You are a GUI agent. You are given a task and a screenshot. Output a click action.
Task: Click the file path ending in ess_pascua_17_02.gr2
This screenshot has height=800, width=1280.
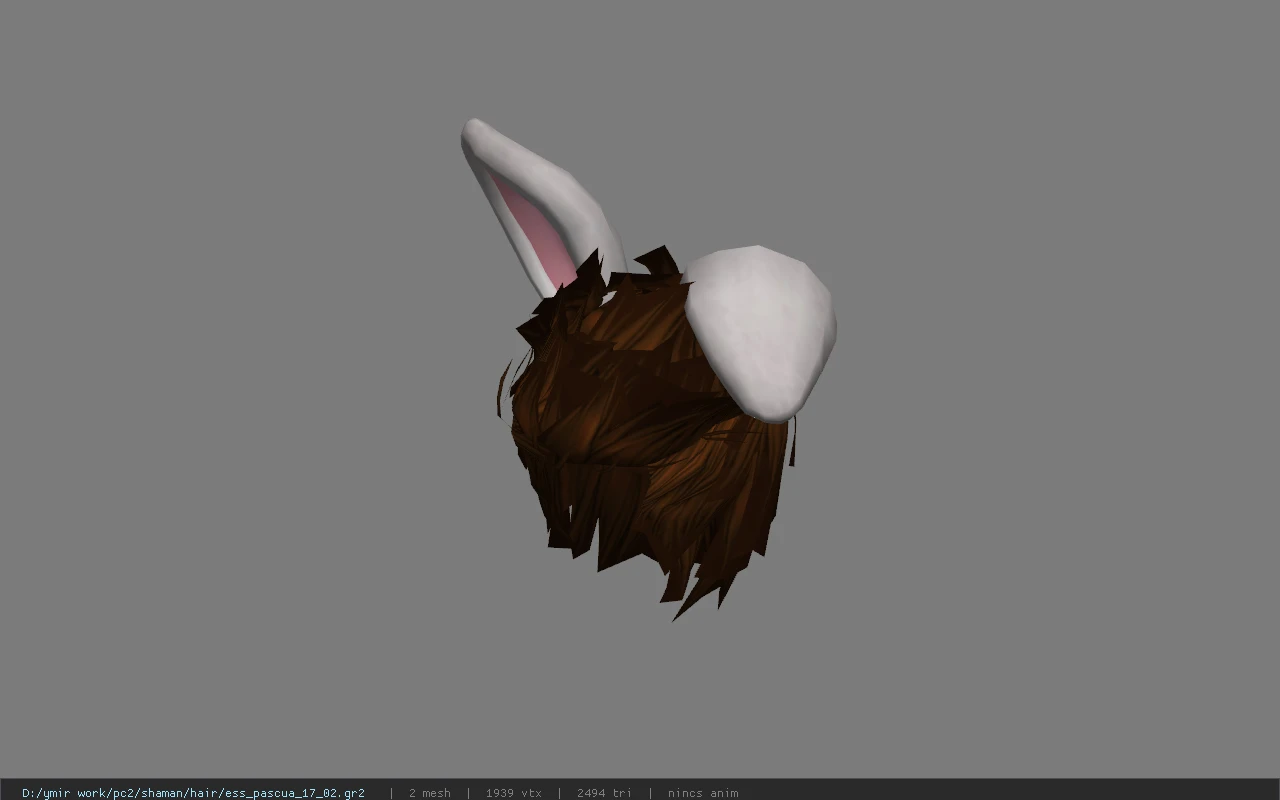[x=193, y=793]
